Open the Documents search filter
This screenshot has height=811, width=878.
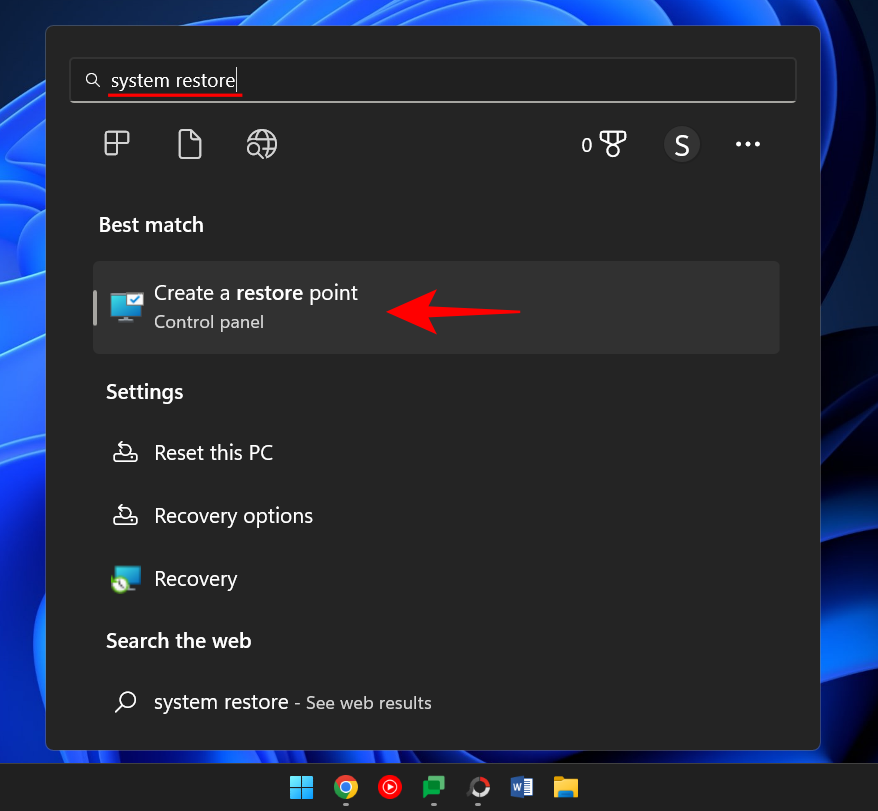(x=189, y=144)
